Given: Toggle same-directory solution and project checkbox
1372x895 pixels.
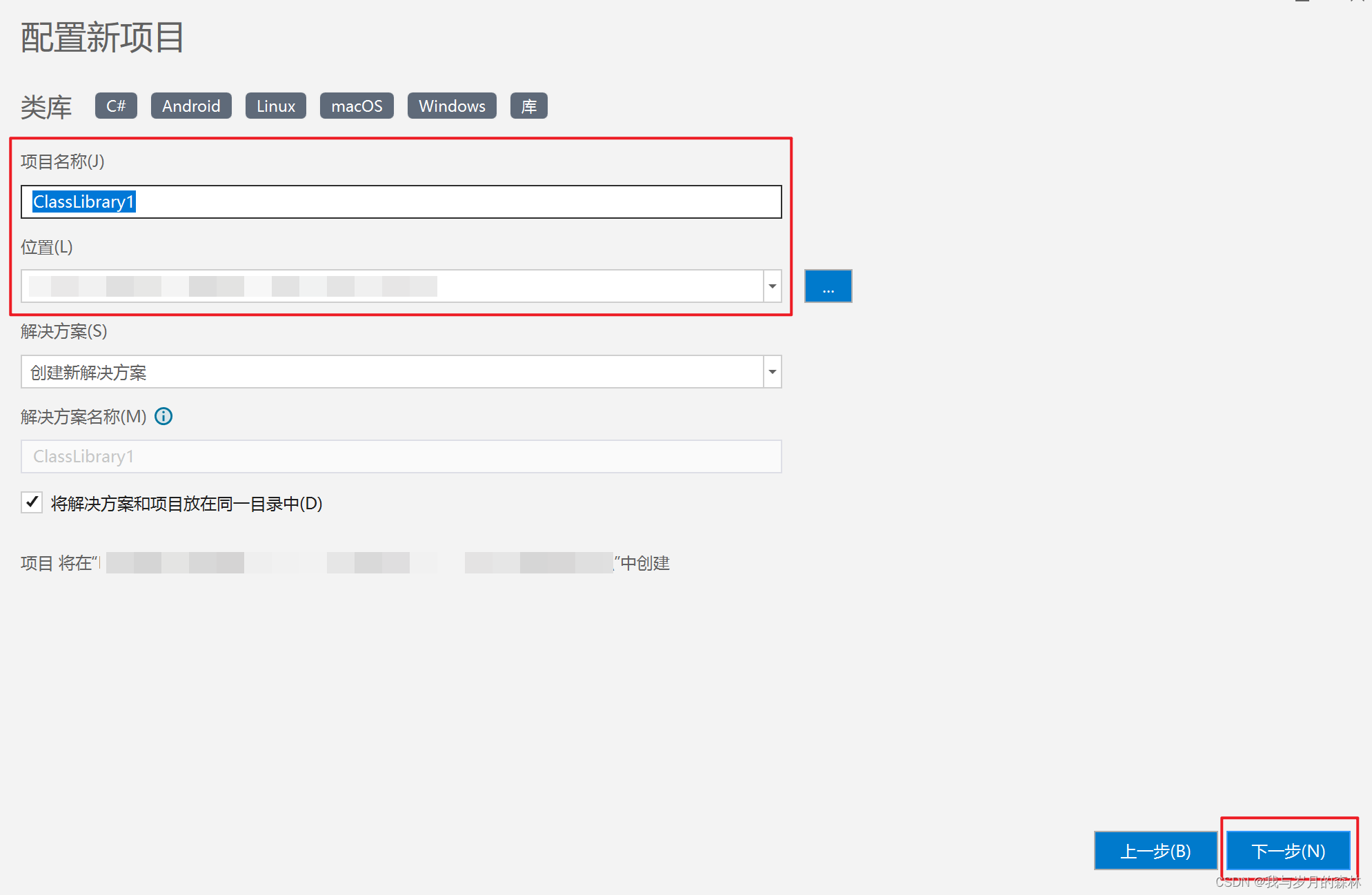Looking at the screenshot, I should tap(32, 502).
